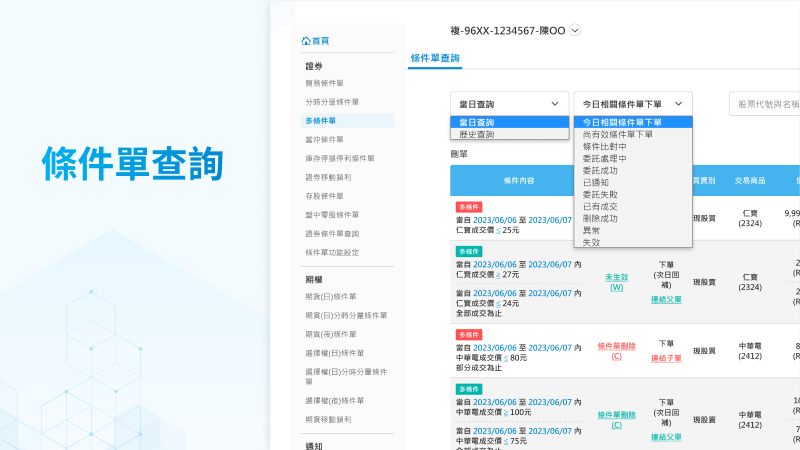Viewport: 800px width, 450px height.
Task: Go to 證券條件單查詢 in sidebar
Action: pyautogui.click(x=331, y=233)
